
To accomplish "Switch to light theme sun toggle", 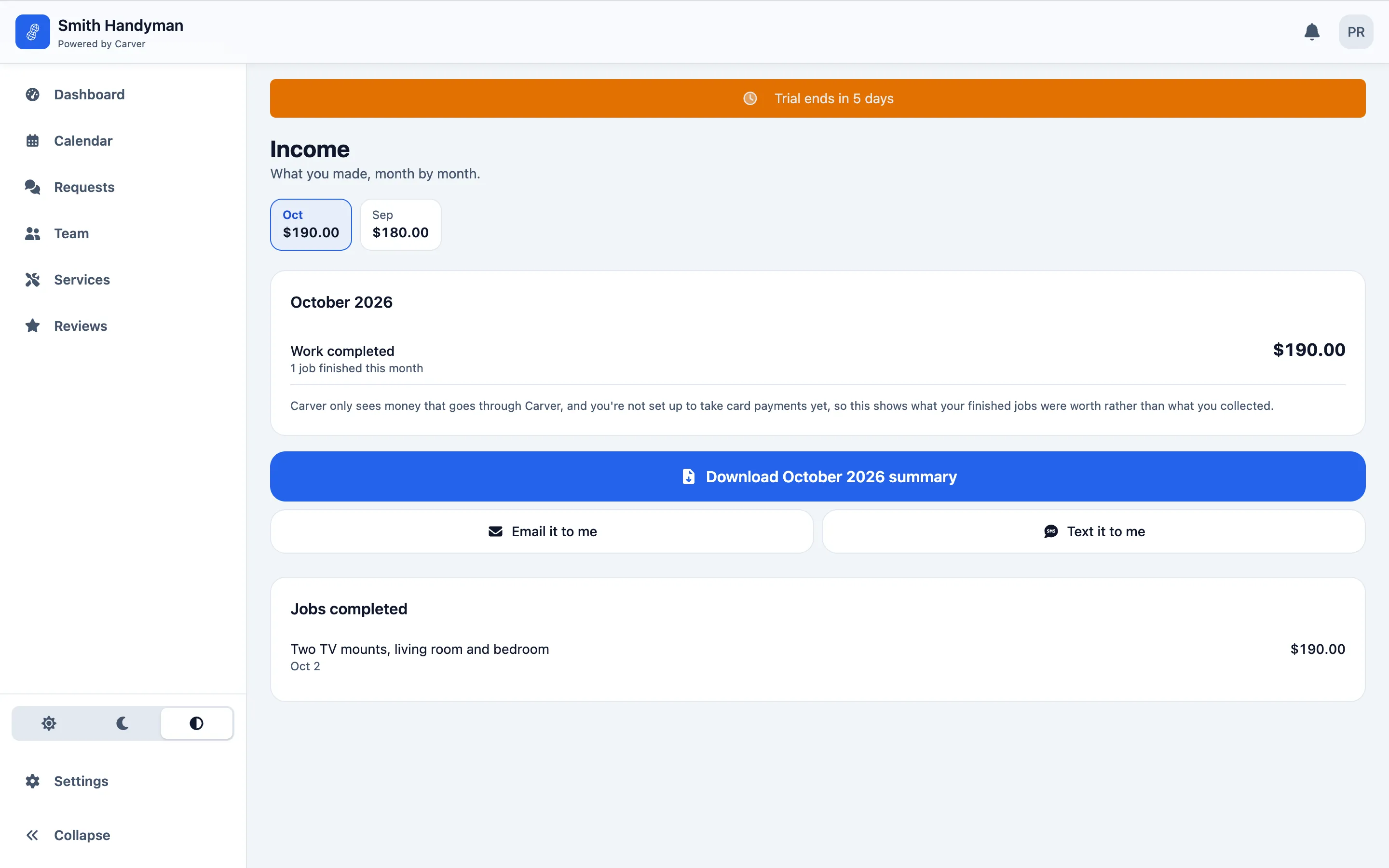I will pyautogui.click(x=49, y=723).
